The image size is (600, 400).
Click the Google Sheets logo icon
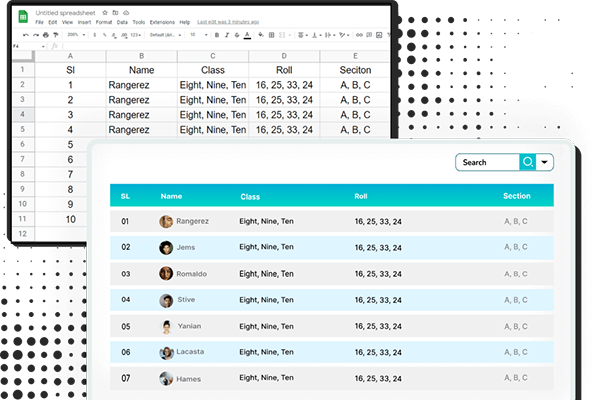point(24,15)
